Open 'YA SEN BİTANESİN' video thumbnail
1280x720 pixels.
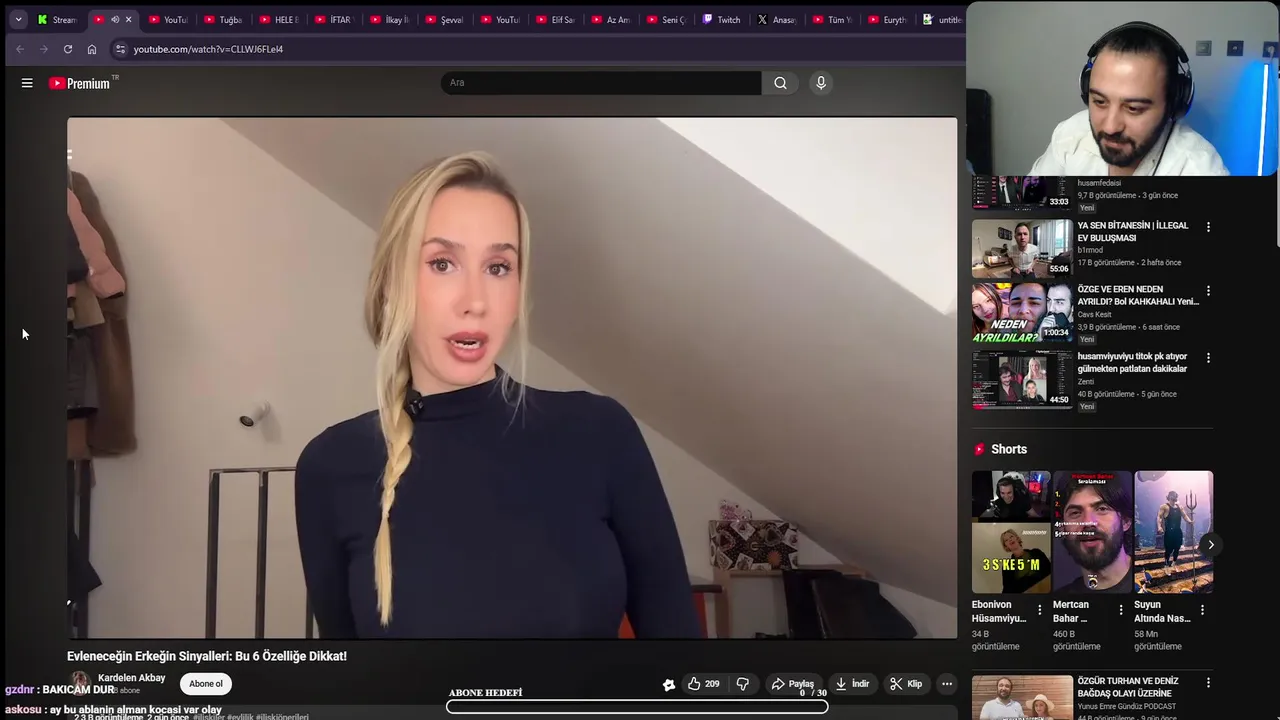pos(1022,249)
